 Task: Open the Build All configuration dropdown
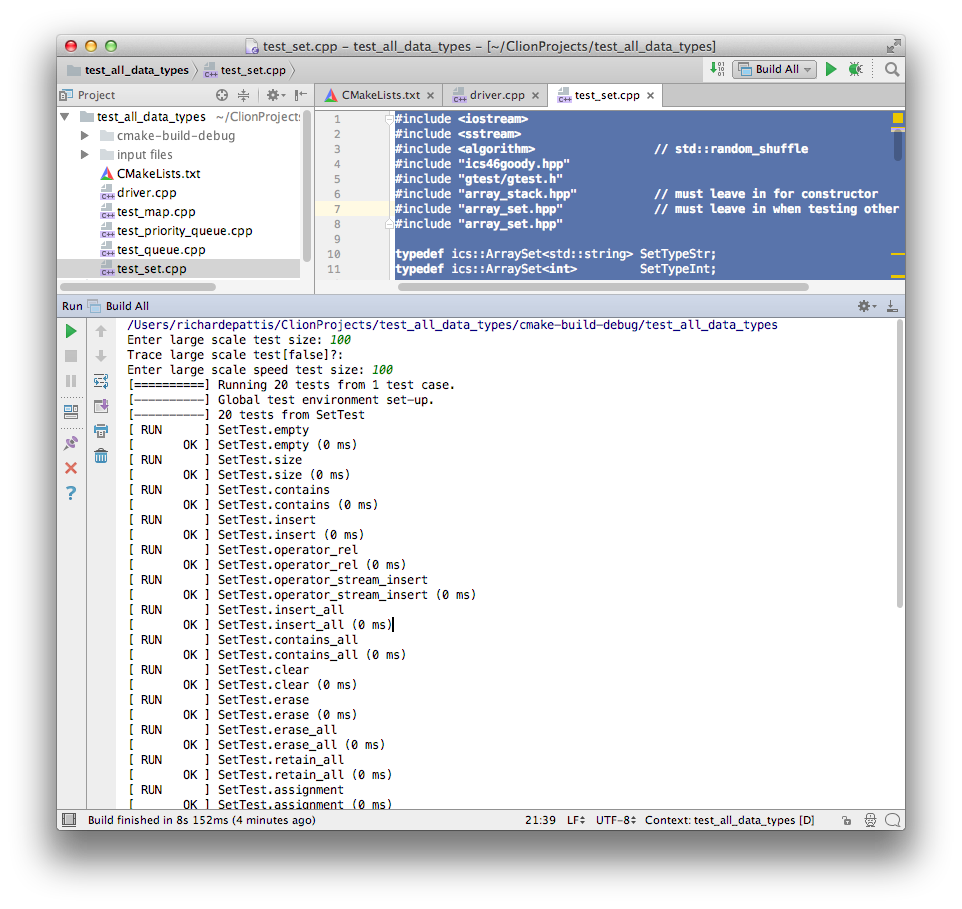pyautogui.click(x=806, y=69)
